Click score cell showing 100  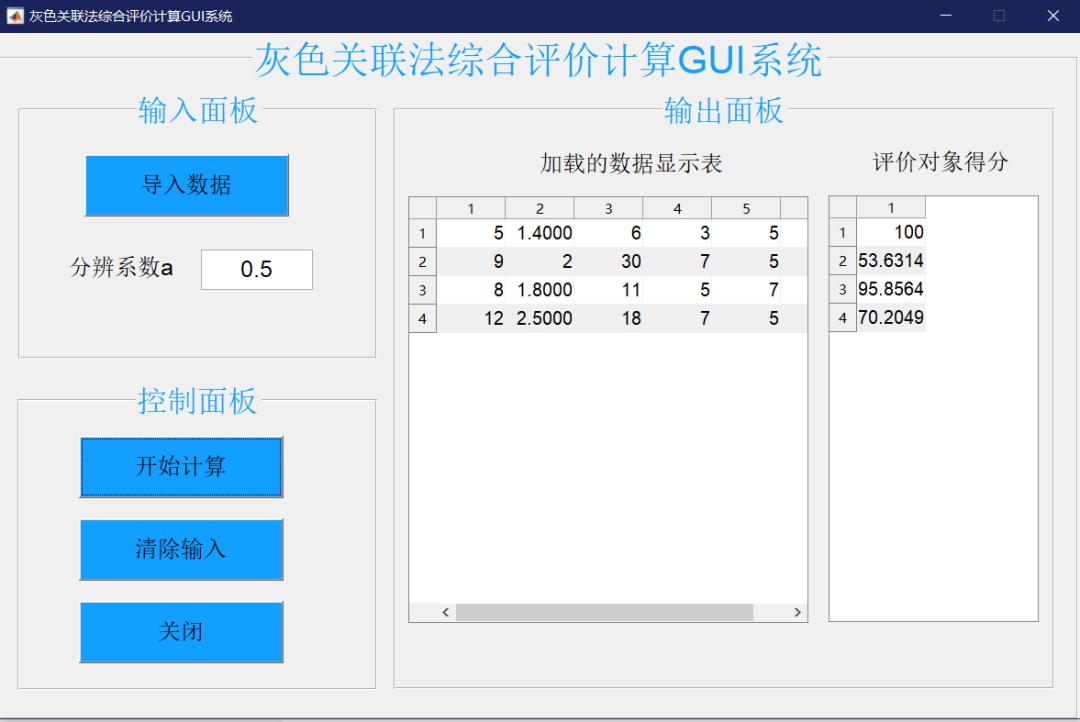click(x=891, y=232)
